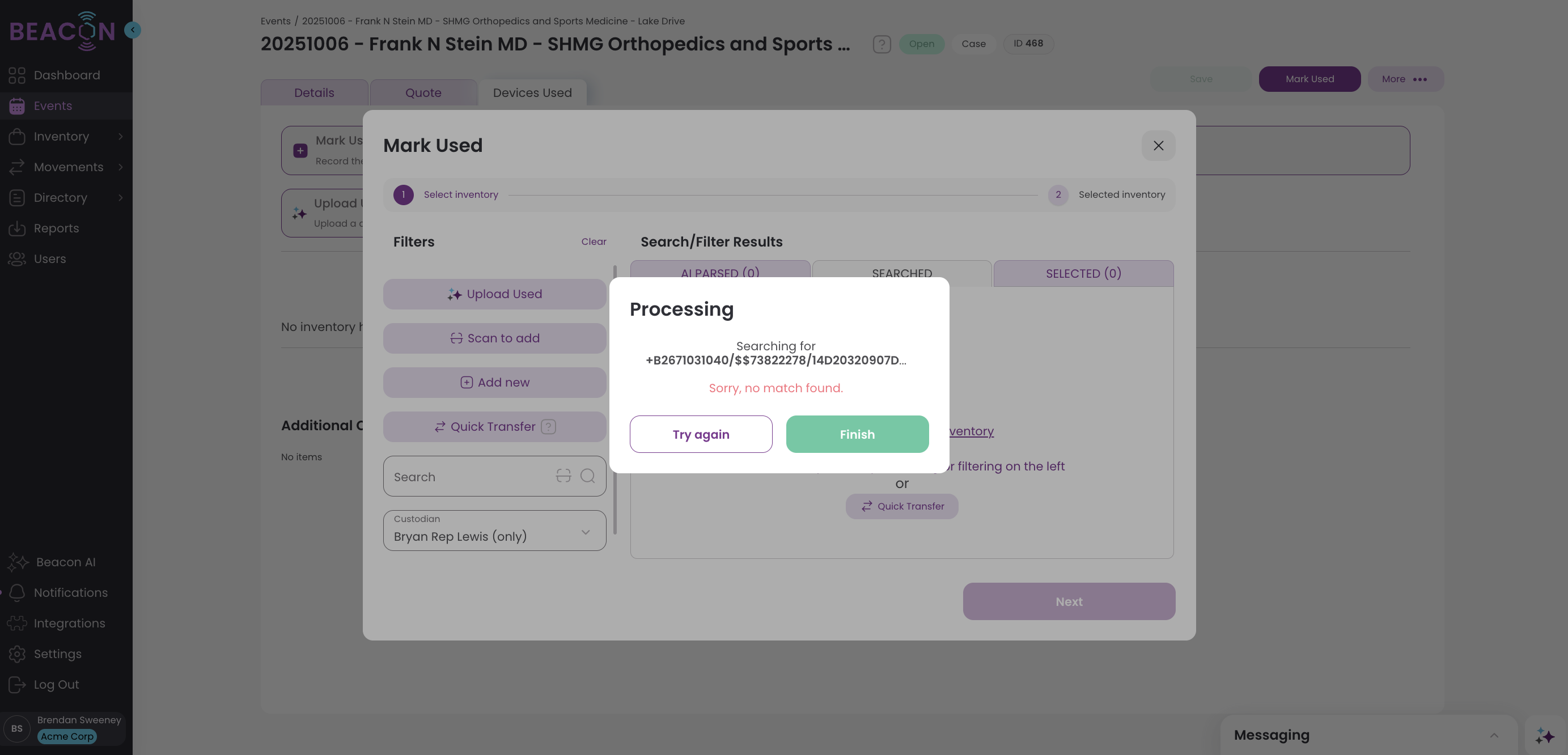1568x755 pixels.
Task: Click the Dashboard grid icon in sidebar
Action: pyautogui.click(x=16, y=75)
